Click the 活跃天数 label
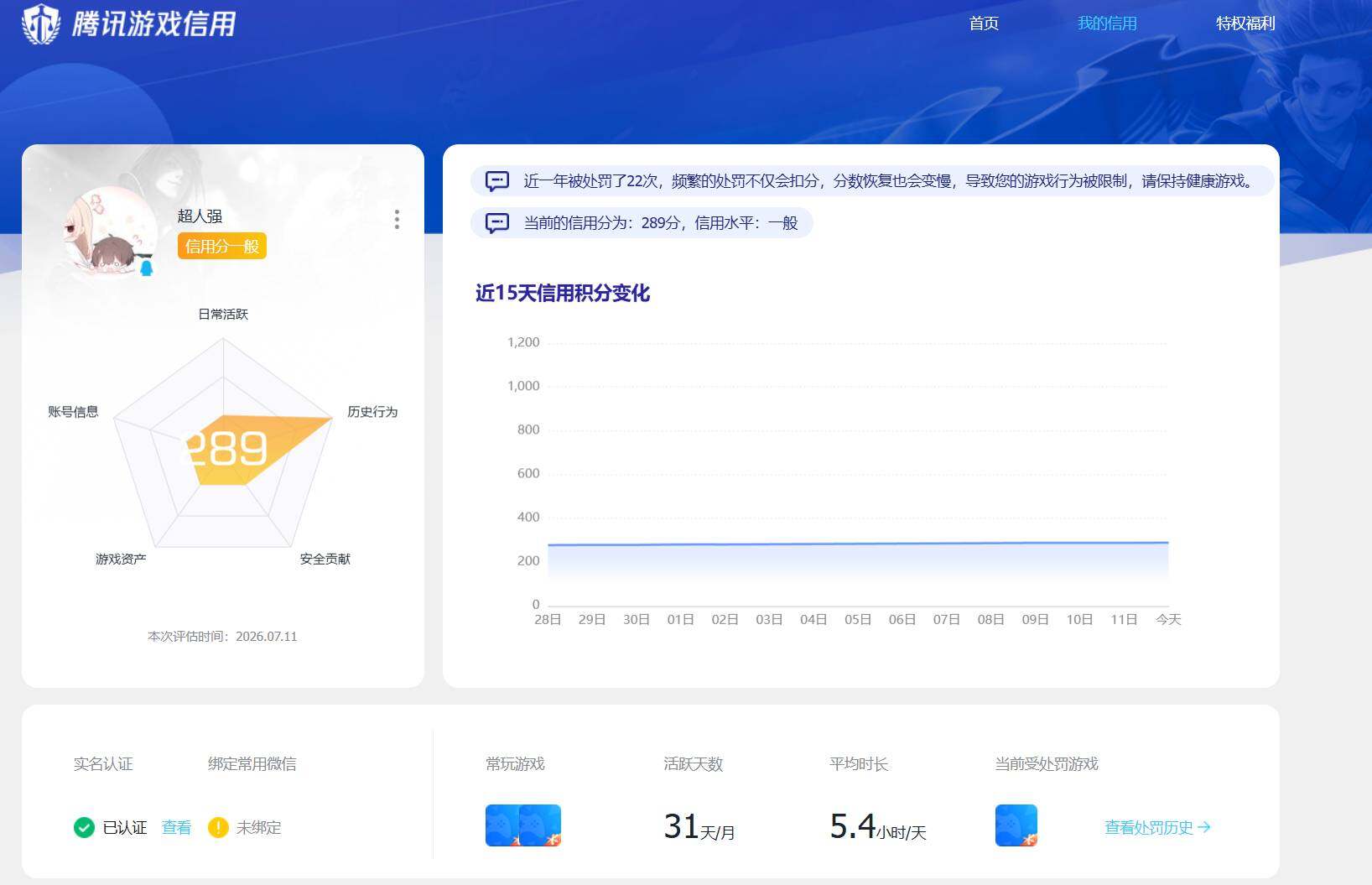This screenshot has width=1372, height=885. (x=693, y=764)
